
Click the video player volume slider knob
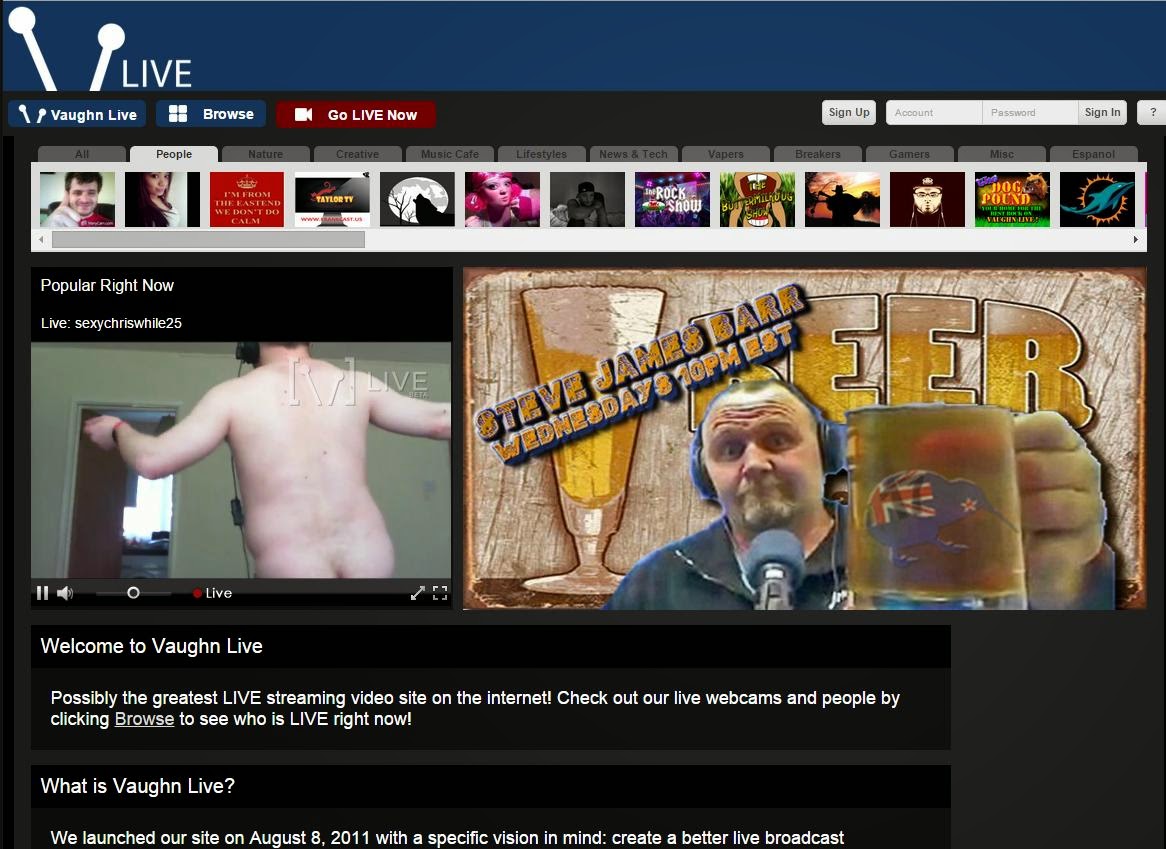pyautogui.click(x=133, y=593)
